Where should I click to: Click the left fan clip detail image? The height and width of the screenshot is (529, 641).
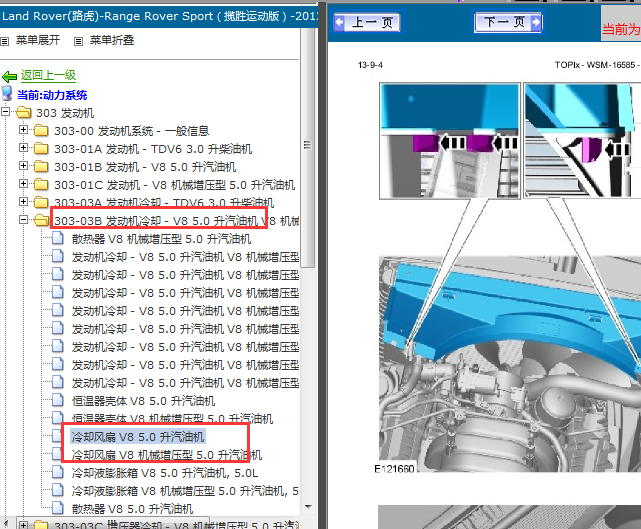[x=450, y=141]
